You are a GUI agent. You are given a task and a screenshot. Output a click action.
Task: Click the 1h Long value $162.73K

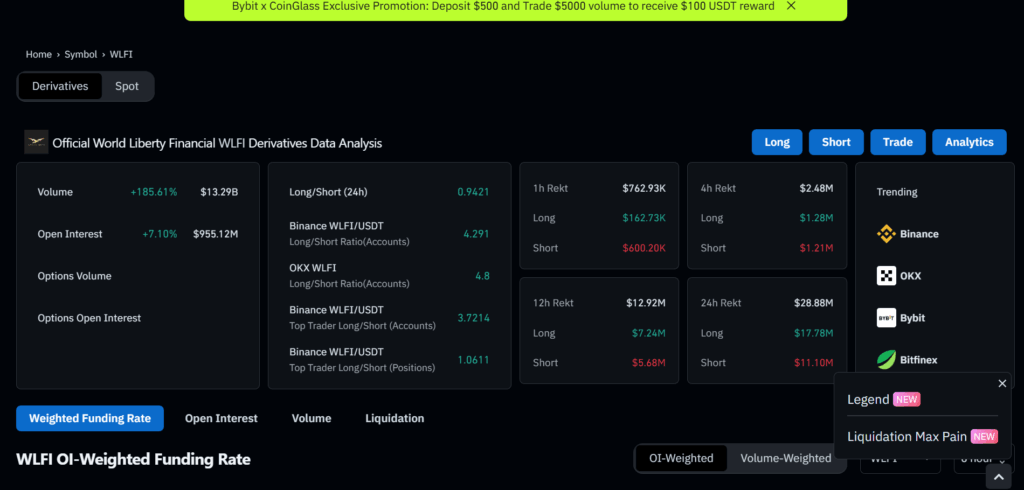[645, 218]
